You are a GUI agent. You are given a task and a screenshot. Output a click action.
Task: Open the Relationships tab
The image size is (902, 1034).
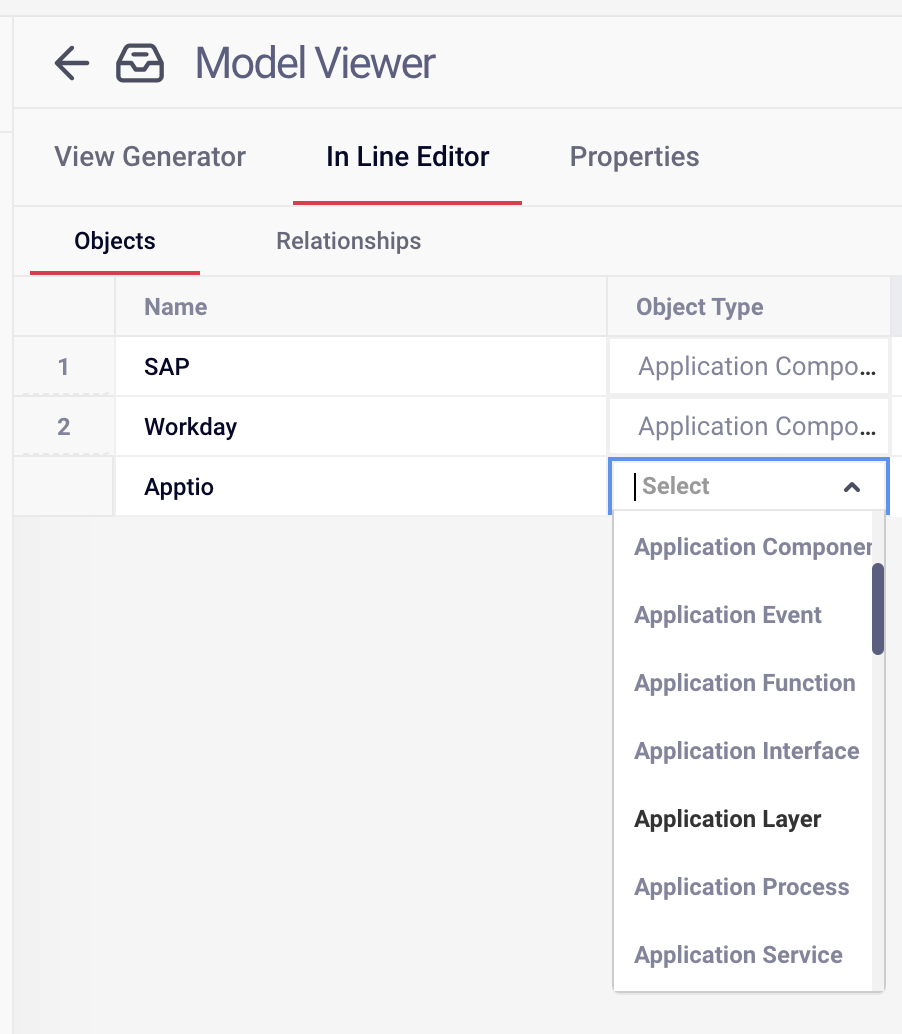click(x=348, y=241)
